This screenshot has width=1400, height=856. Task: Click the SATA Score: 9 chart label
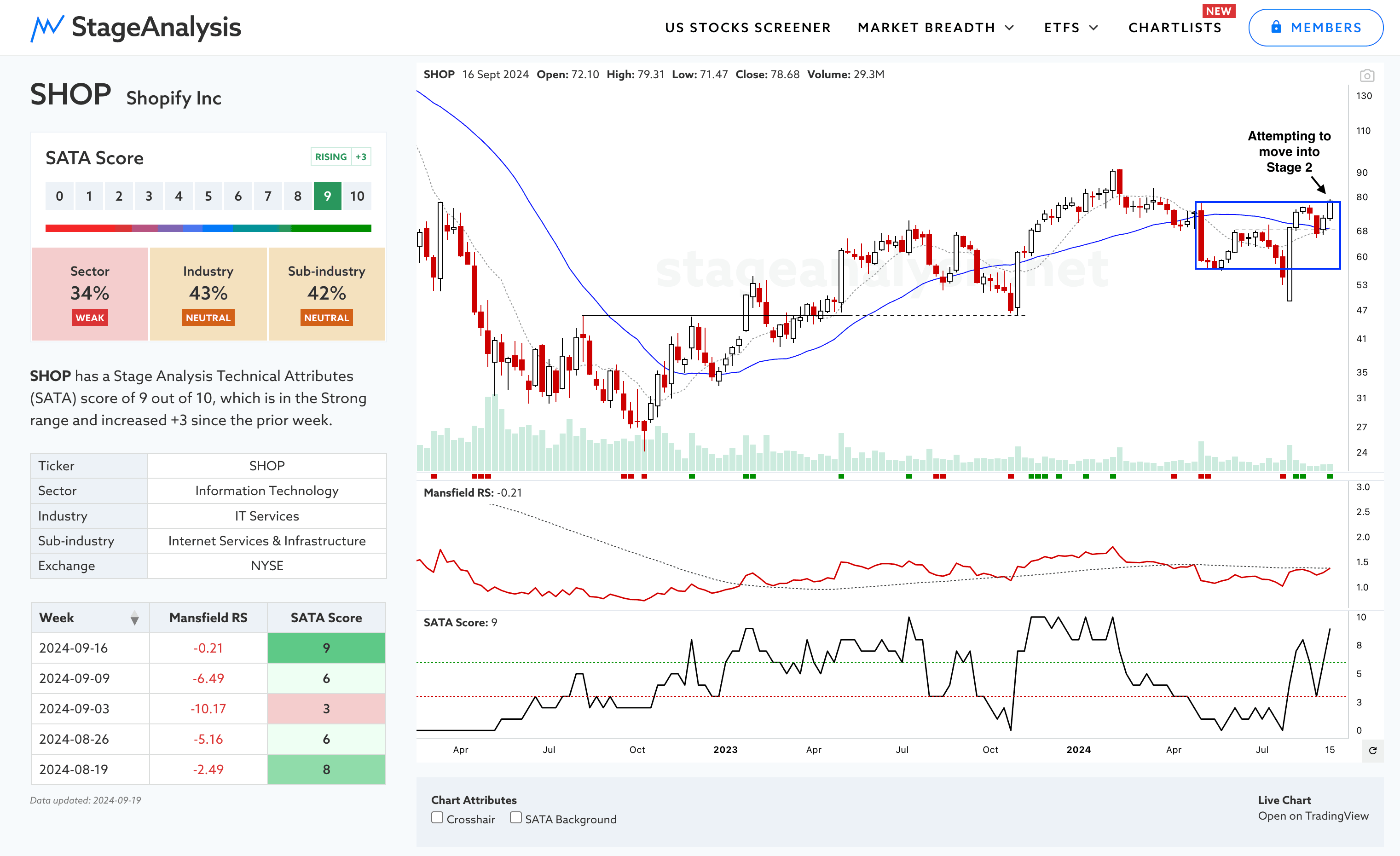[x=460, y=623]
